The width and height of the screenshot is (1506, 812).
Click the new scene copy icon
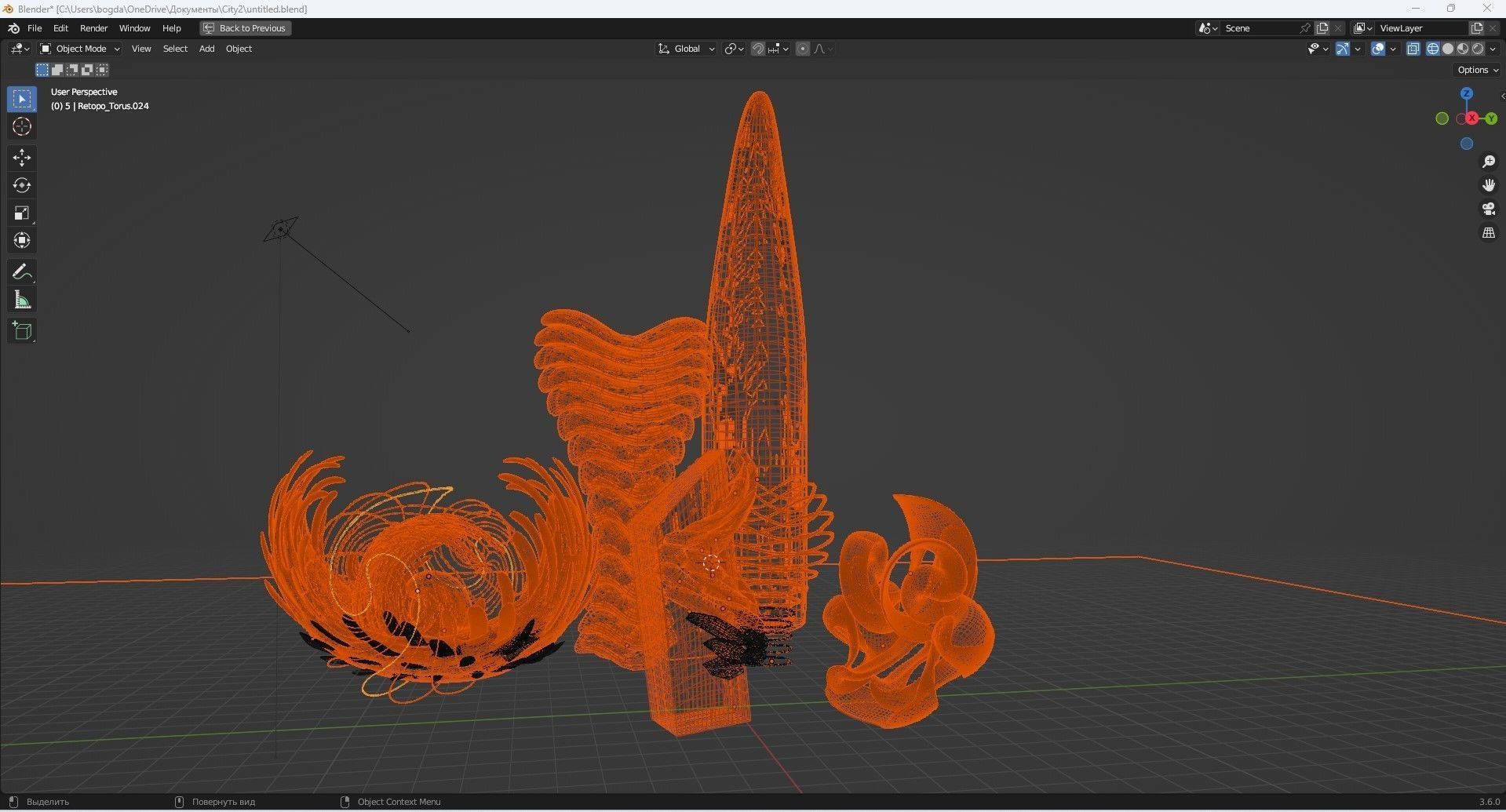[x=1322, y=28]
